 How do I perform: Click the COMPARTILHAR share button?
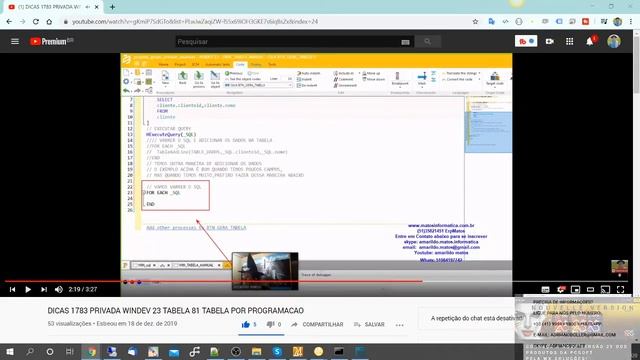tap(317, 324)
